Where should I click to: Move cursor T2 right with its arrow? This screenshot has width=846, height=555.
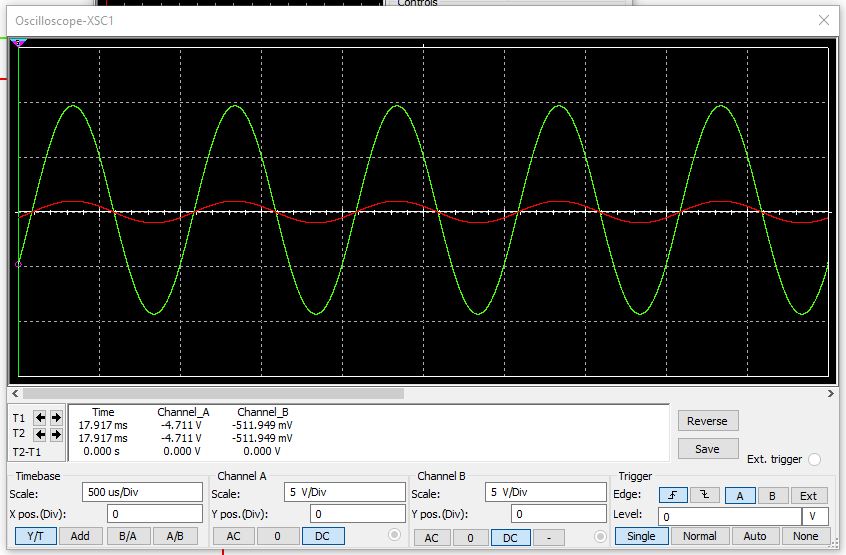[x=56, y=434]
